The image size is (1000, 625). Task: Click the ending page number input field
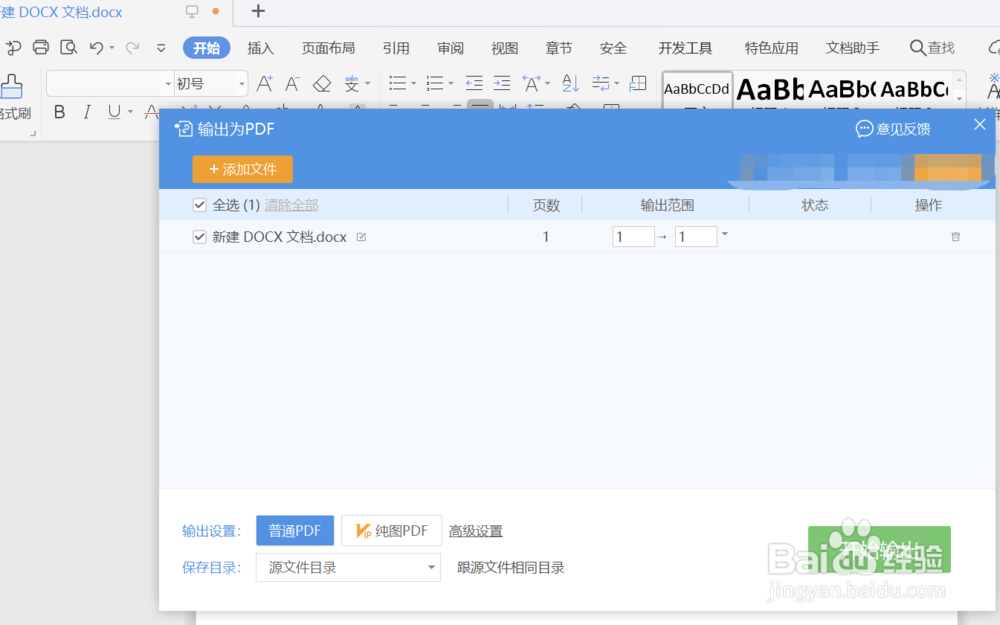tap(695, 236)
